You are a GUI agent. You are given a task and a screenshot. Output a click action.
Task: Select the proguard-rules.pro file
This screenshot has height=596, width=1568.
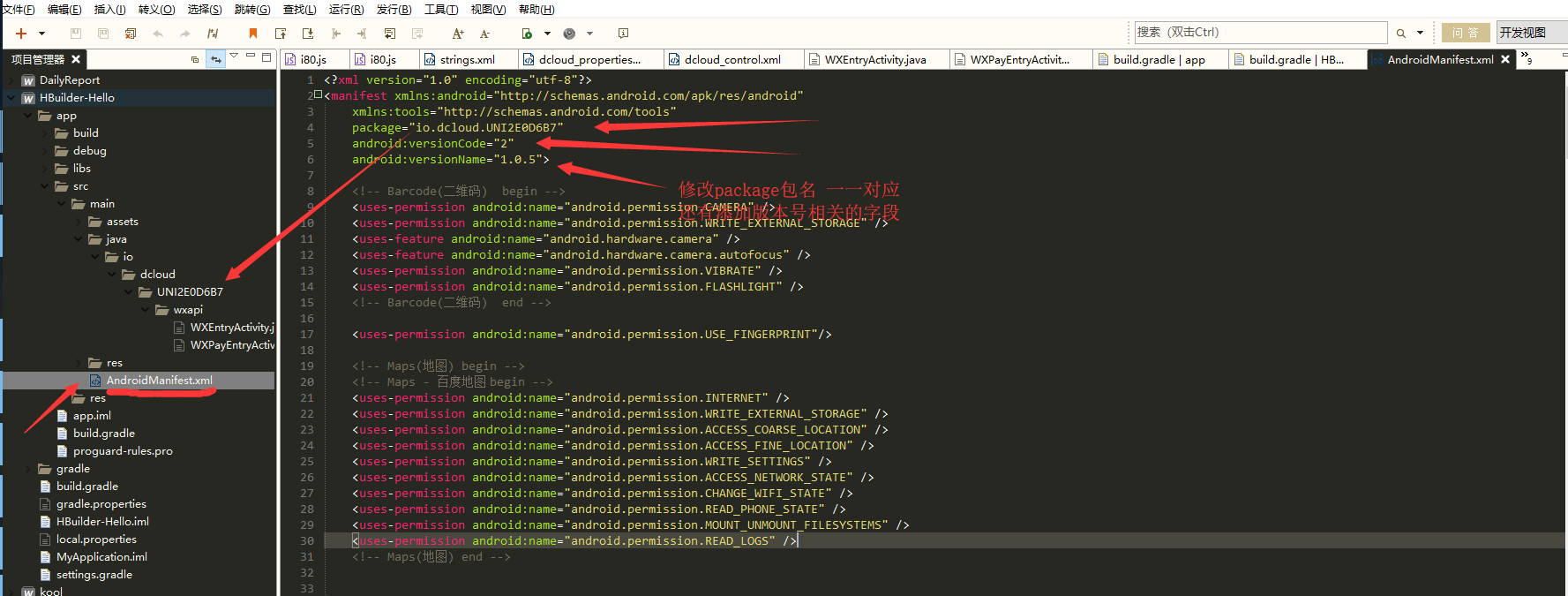coord(123,451)
